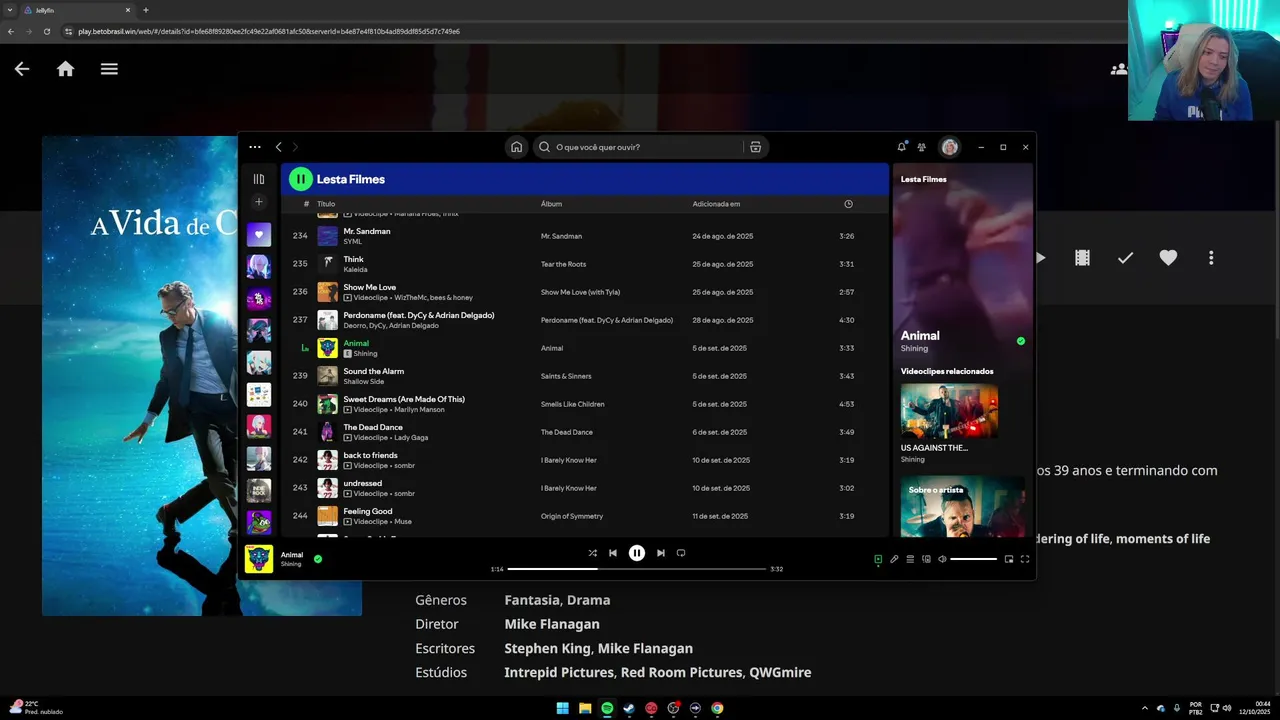Mute Spotify volume speaker icon
The image size is (1280, 720).
942,559
